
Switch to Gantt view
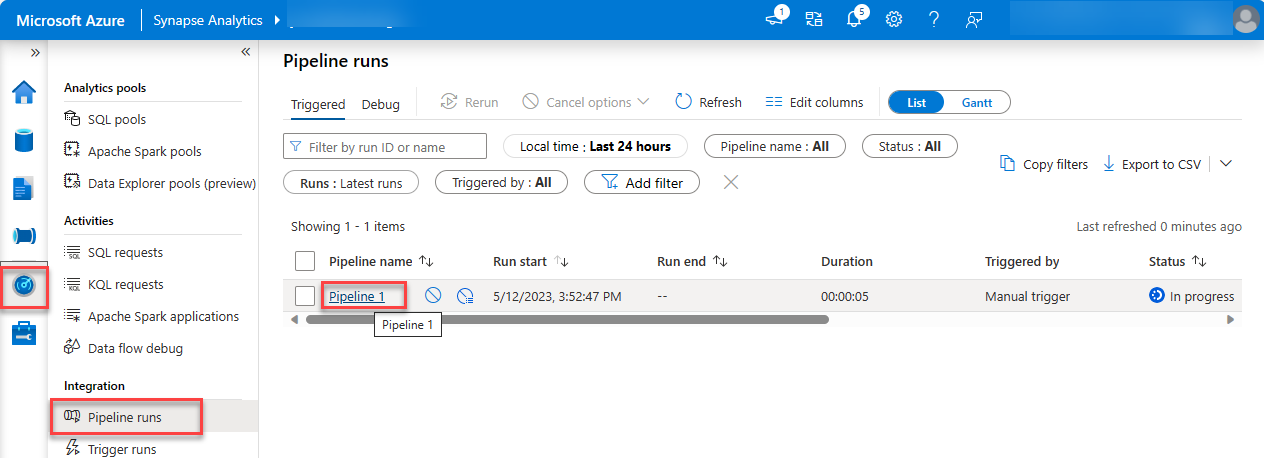tap(977, 102)
